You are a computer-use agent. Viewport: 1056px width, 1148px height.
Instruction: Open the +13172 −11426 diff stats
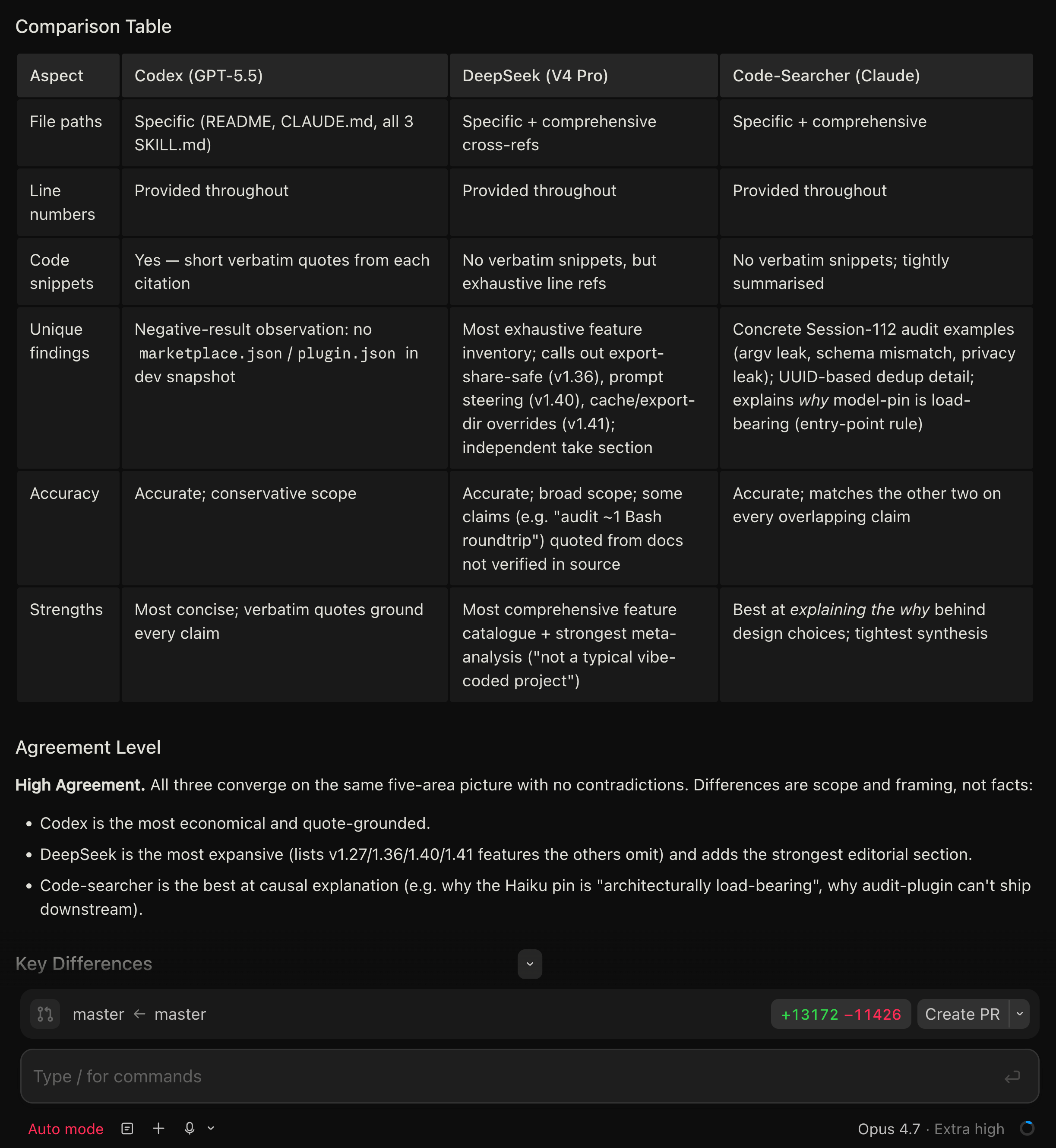pos(841,1014)
